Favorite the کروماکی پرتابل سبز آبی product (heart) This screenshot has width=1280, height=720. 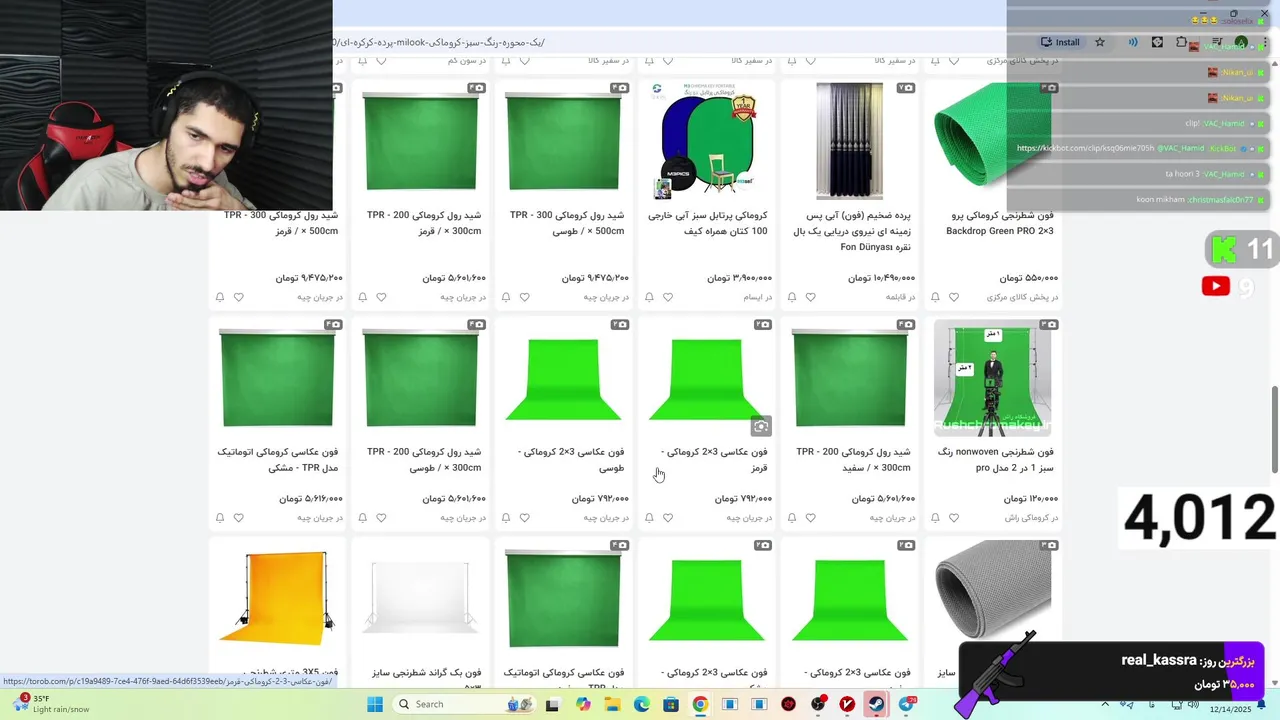point(668,297)
